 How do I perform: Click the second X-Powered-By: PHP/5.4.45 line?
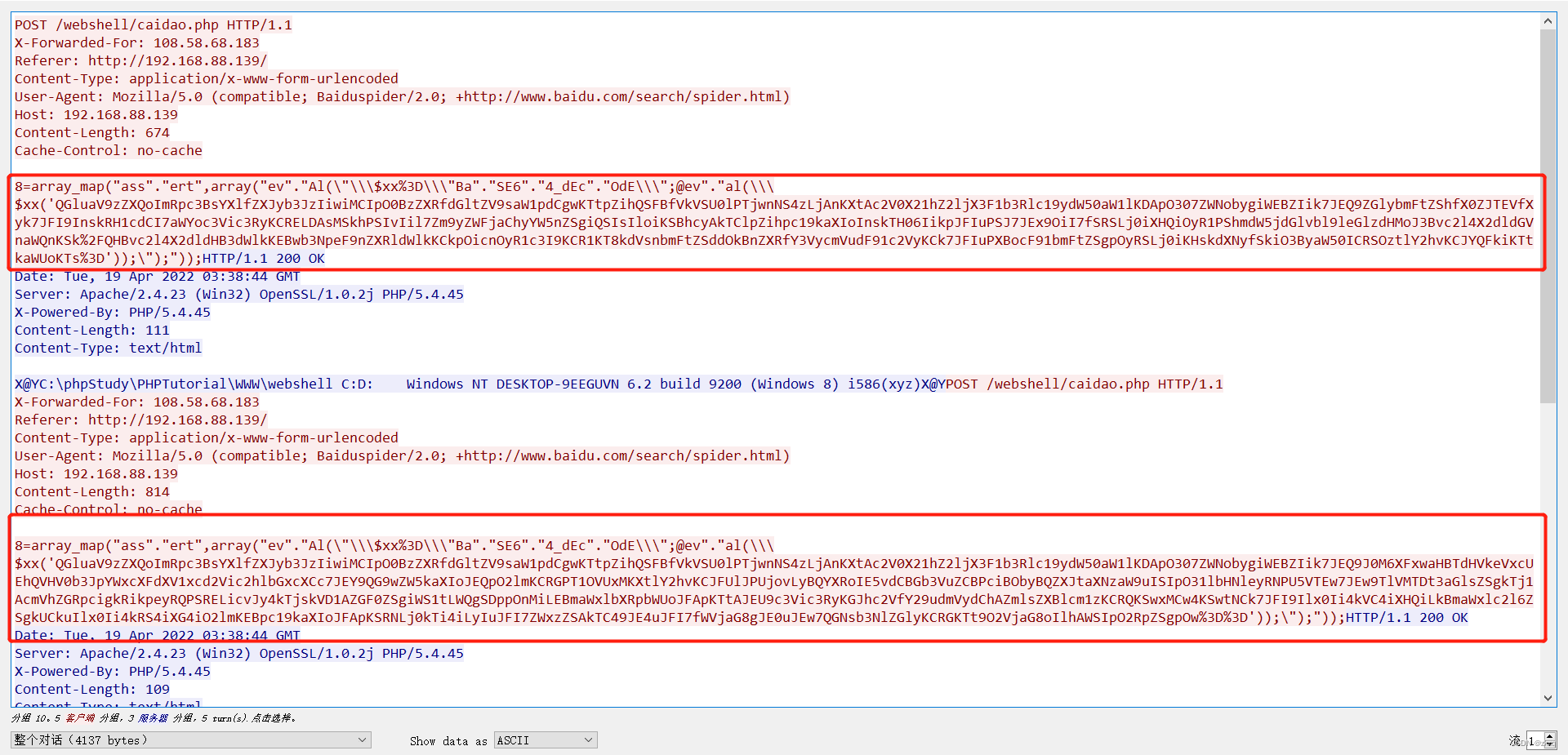(x=112, y=671)
